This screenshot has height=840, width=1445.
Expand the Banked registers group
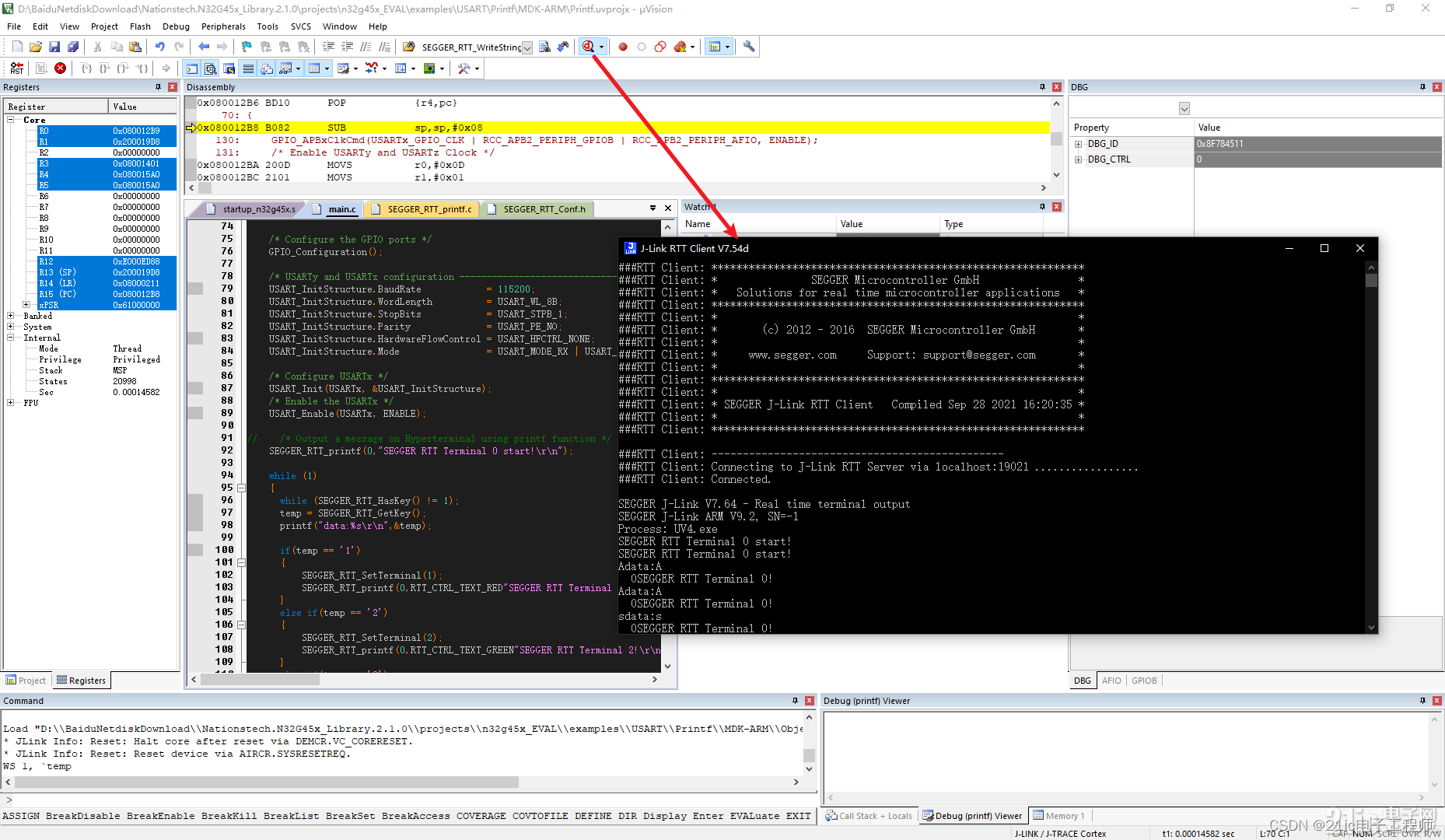[x=10, y=316]
